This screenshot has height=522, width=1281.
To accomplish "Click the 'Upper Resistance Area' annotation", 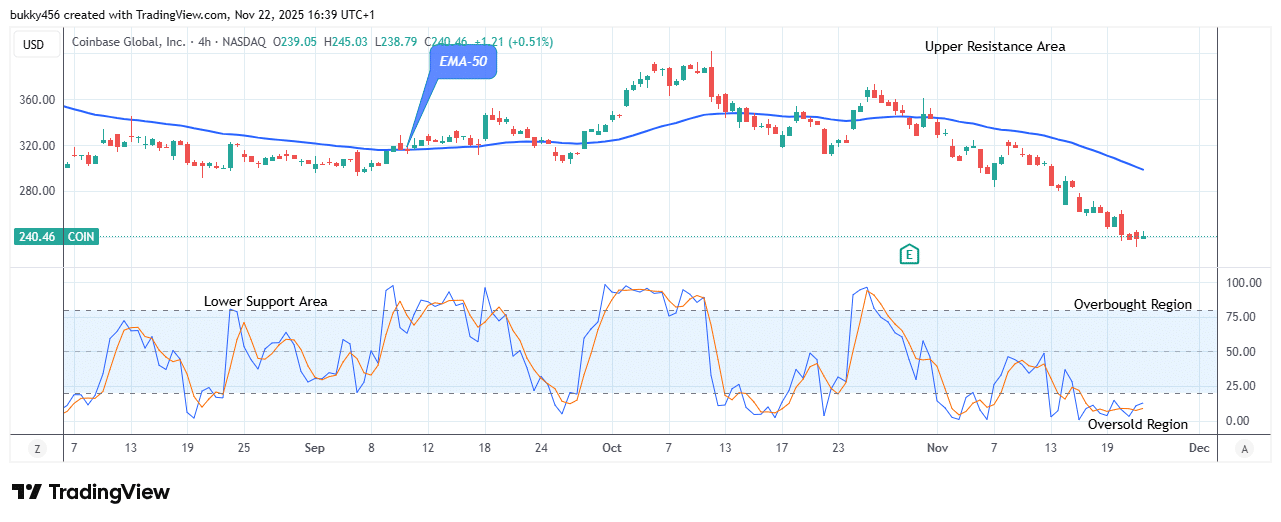I will pyautogui.click(x=995, y=46).
